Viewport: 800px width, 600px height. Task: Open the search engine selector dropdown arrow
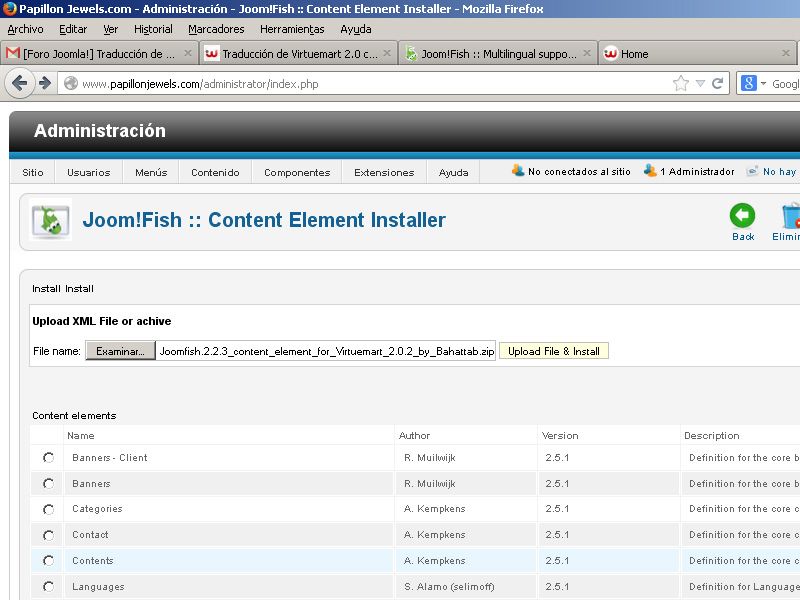point(763,83)
